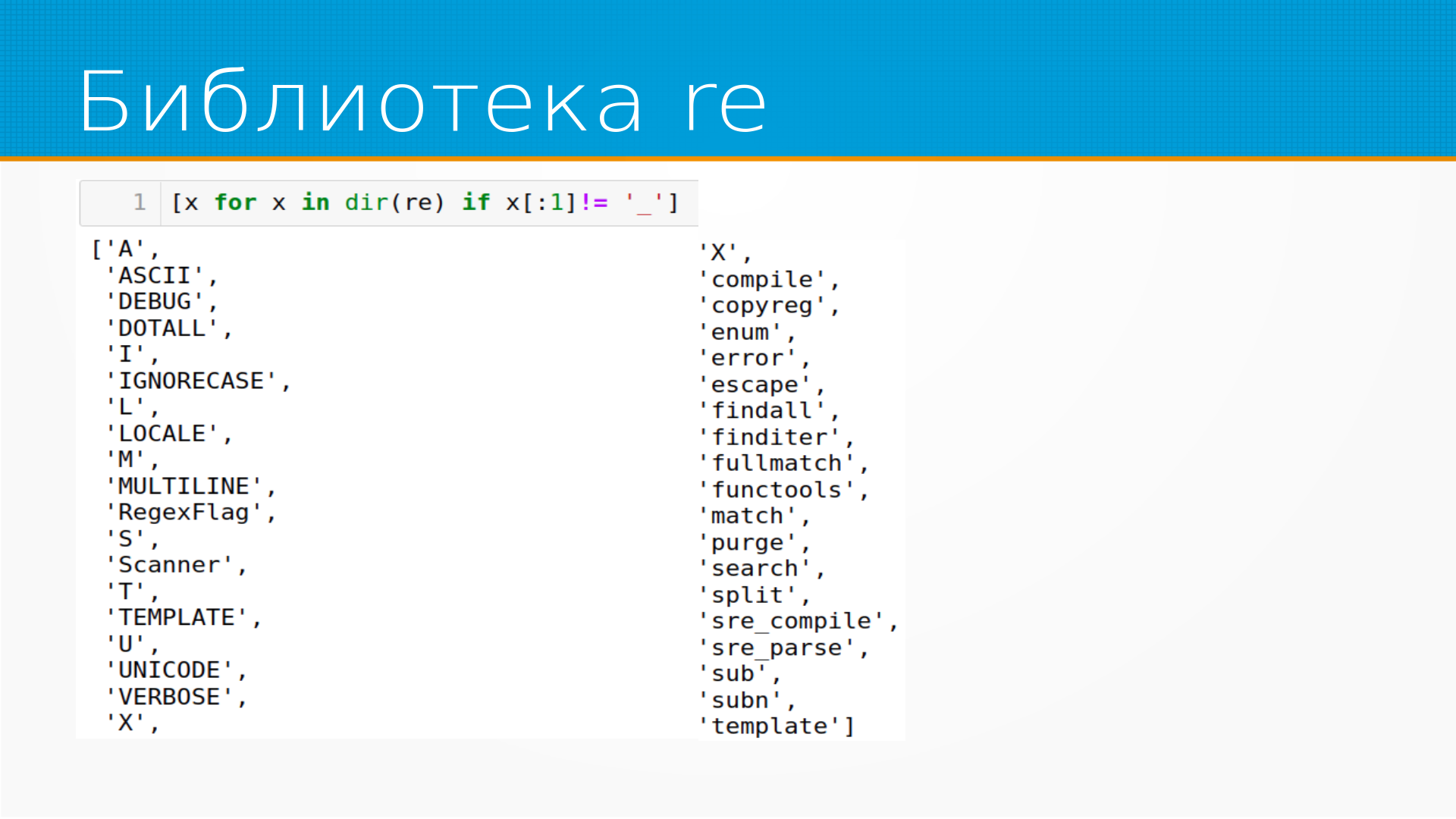Click 'sre_compile' in the right column

coord(791,621)
